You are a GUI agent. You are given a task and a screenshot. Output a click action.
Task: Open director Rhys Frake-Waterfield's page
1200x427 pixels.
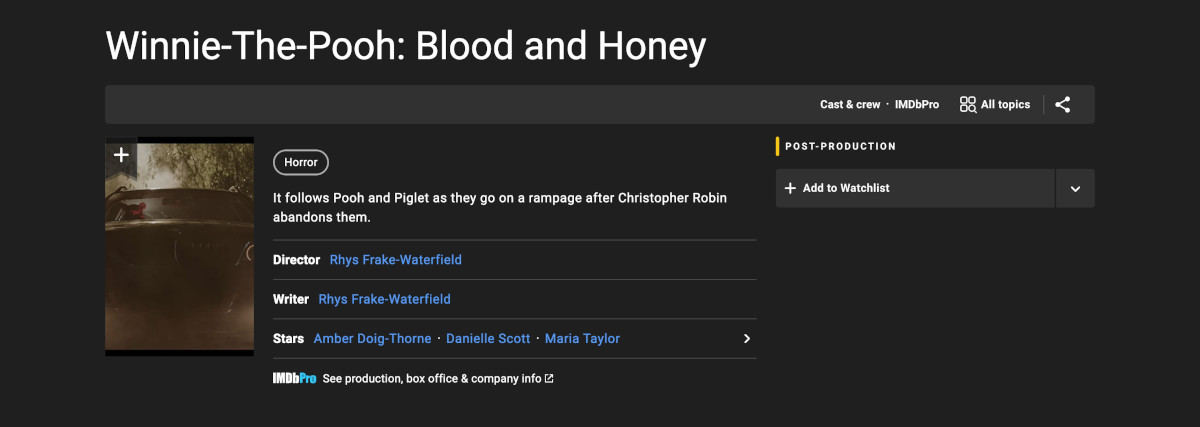tap(396, 260)
